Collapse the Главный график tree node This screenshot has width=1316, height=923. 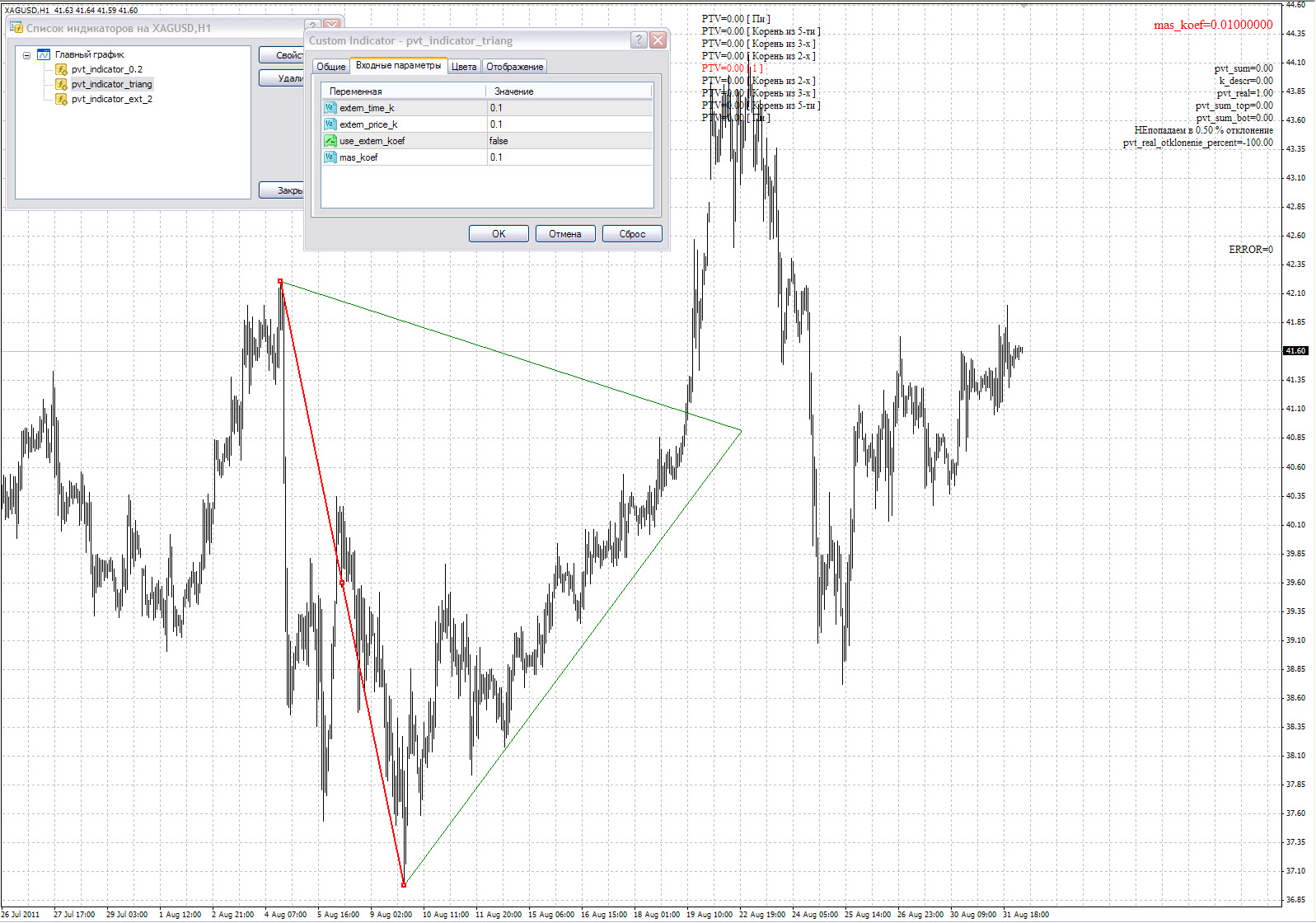pyautogui.click(x=26, y=55)
